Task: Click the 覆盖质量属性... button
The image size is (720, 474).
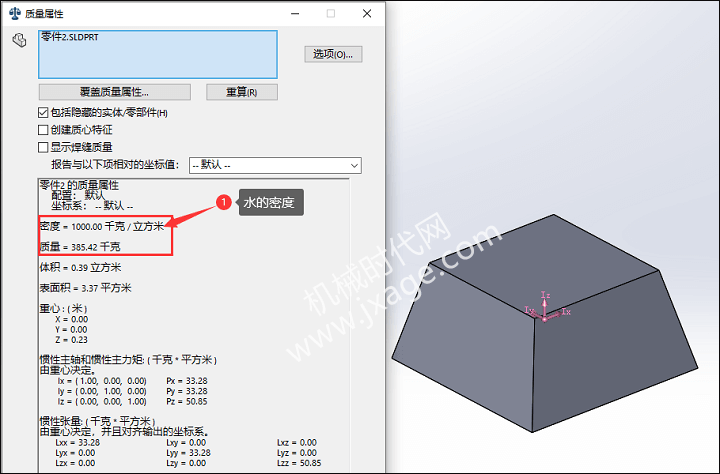Action: coord(114,92)
